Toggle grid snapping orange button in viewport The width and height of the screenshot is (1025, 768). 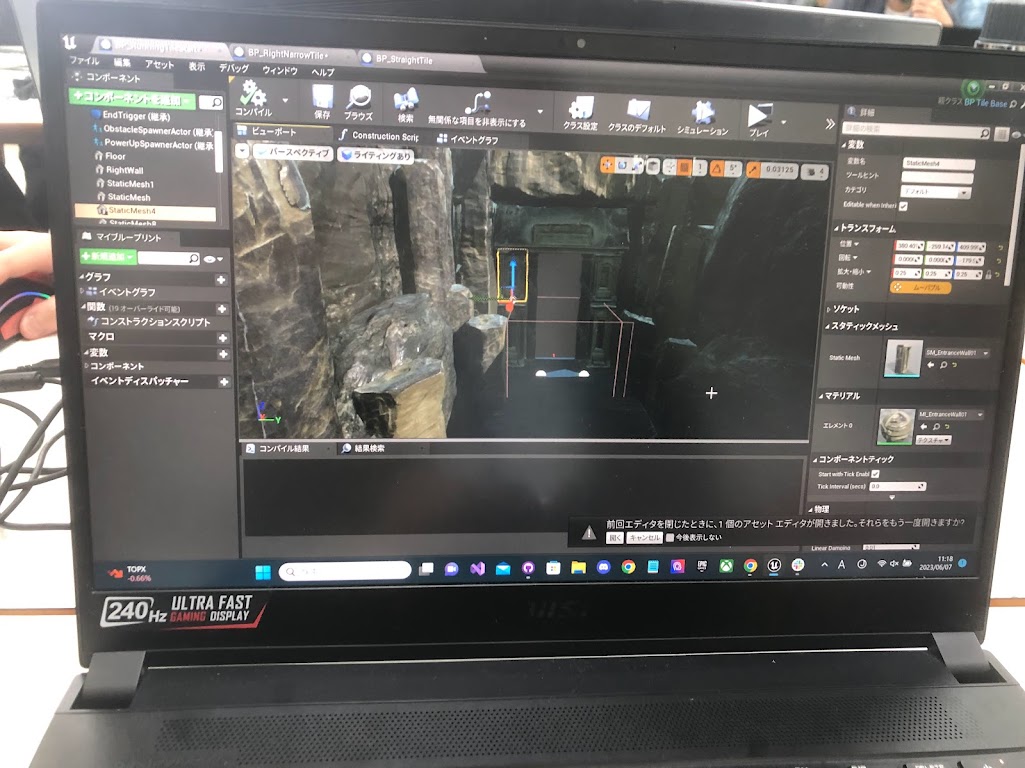point(684,168)
